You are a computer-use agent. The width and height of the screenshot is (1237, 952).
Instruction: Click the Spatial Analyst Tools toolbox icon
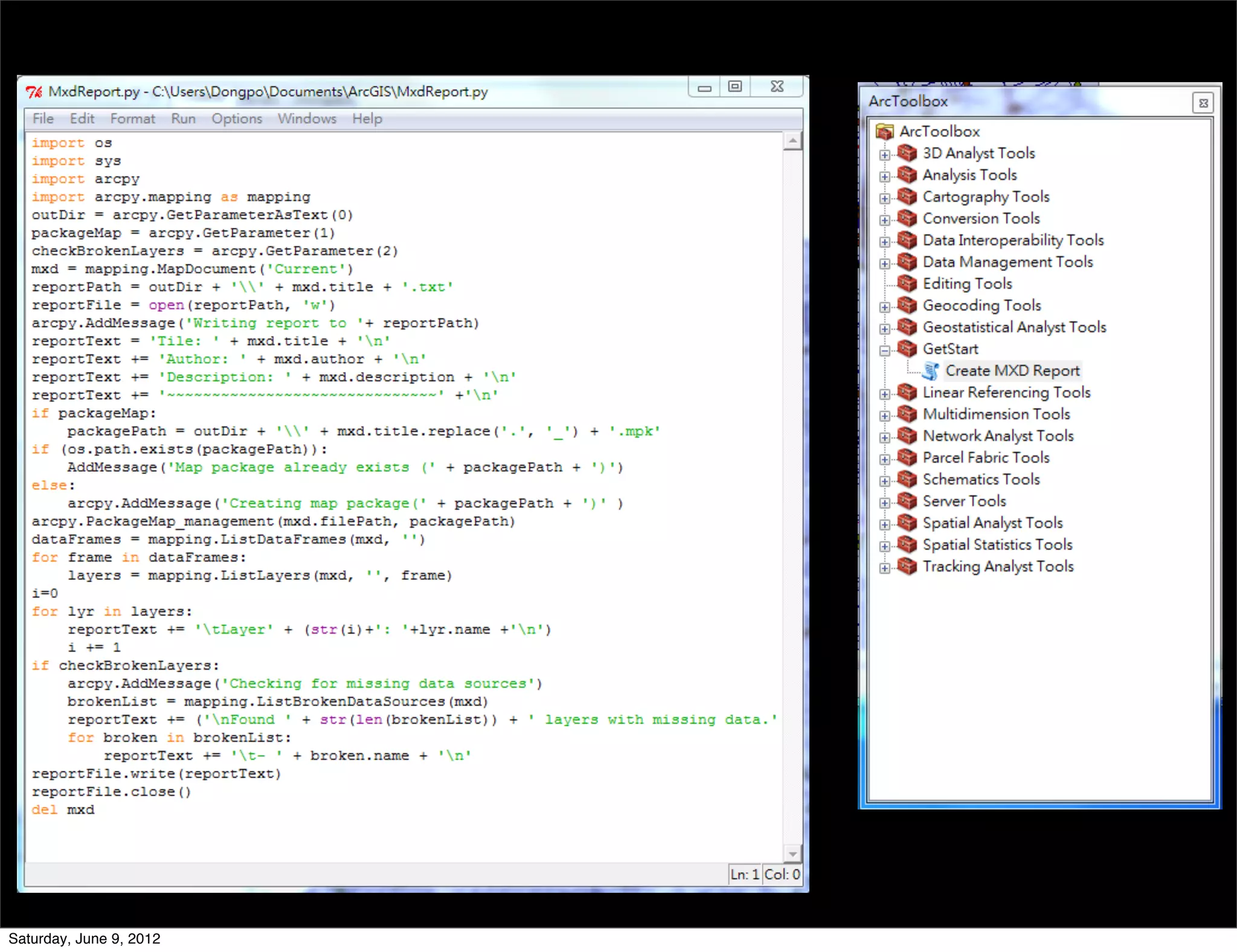(x=907, y=523)
